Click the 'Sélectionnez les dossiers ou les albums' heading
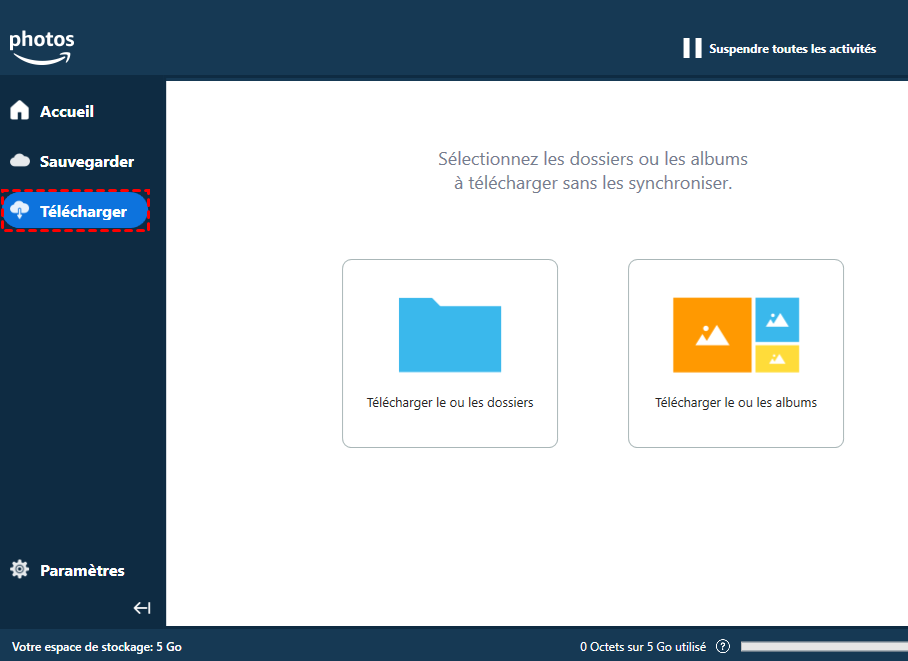Image resolution: width=908 pixels, height=661 pixels. coord(592,170)
